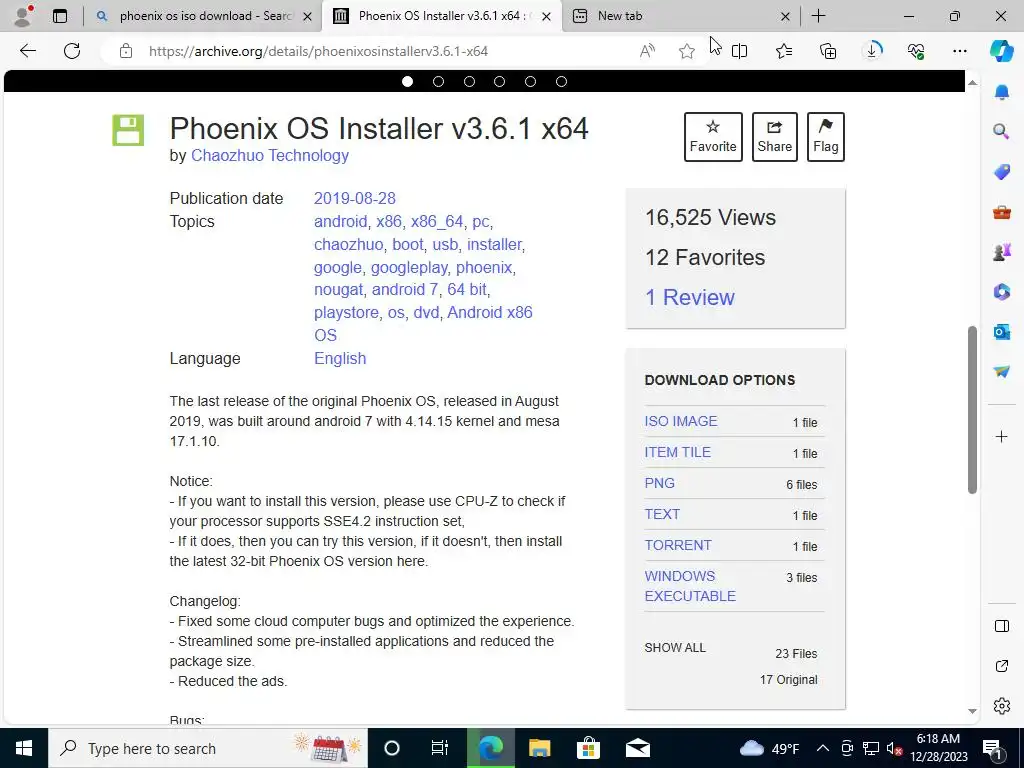Expand PNG download option
The height and width of the screenshot is (768, 1024).
pos(660,483)
